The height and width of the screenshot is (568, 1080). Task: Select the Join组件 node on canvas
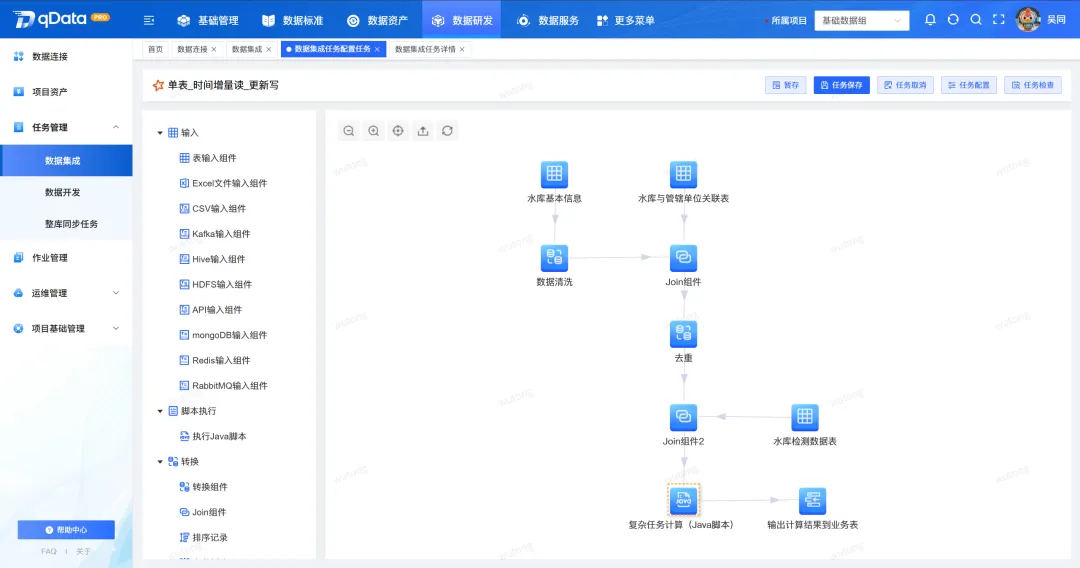pyautogui.click(x=683, y=257)
